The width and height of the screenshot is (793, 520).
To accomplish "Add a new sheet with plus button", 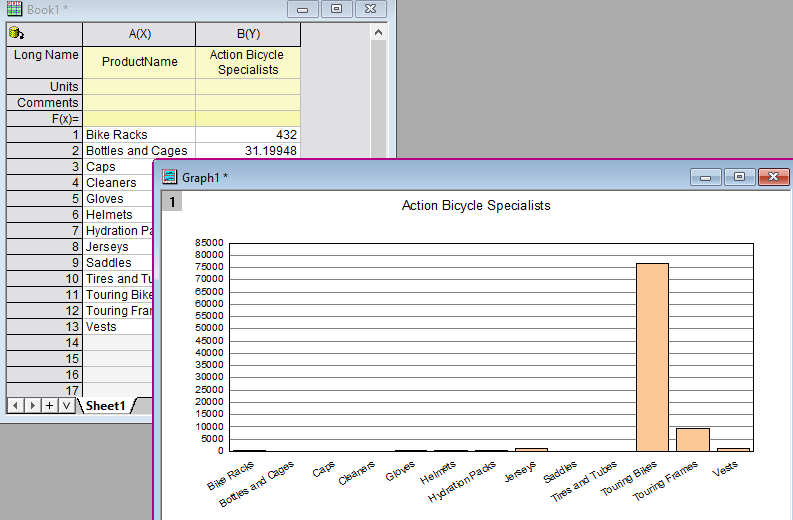I will [49, 405].
